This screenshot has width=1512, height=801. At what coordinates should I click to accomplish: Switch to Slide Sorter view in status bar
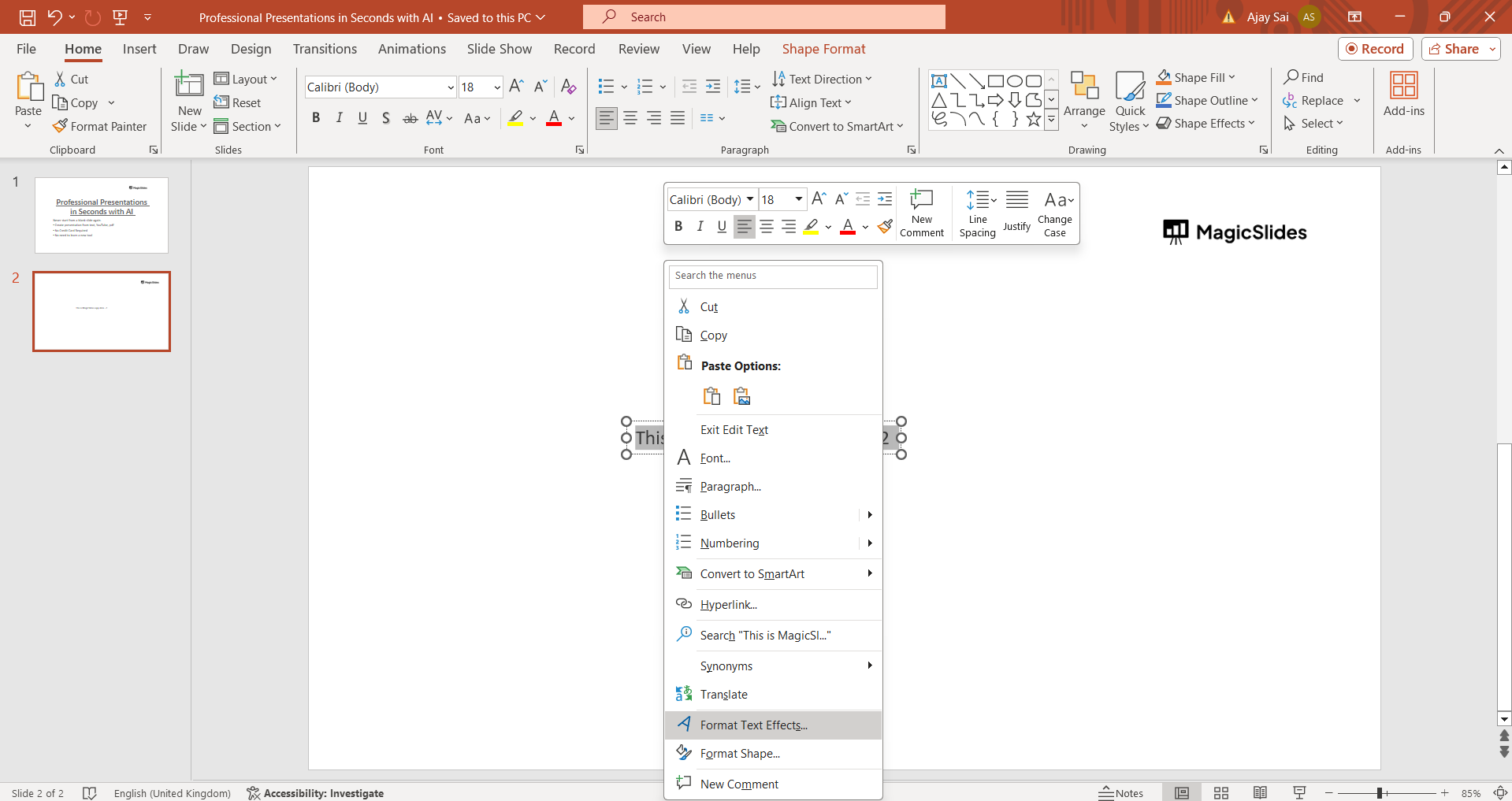click(1221, 793)
